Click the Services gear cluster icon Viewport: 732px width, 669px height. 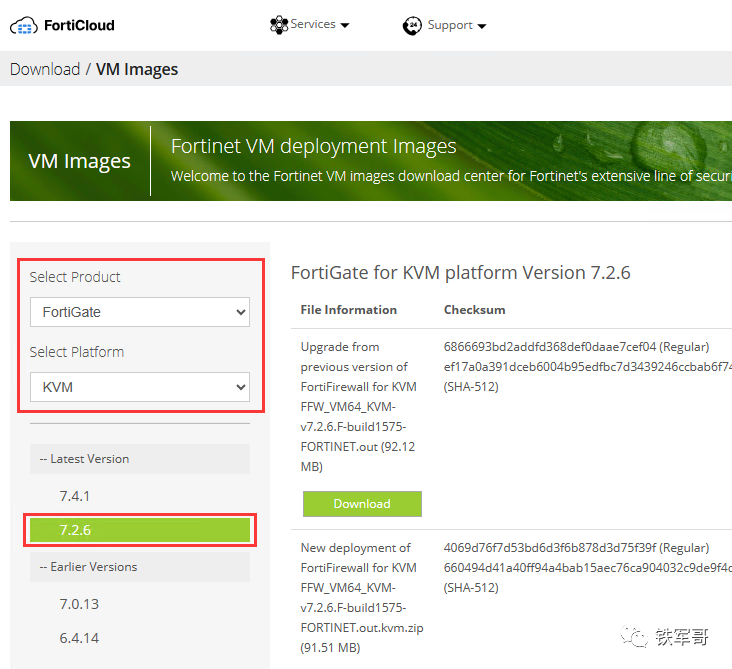279,25
